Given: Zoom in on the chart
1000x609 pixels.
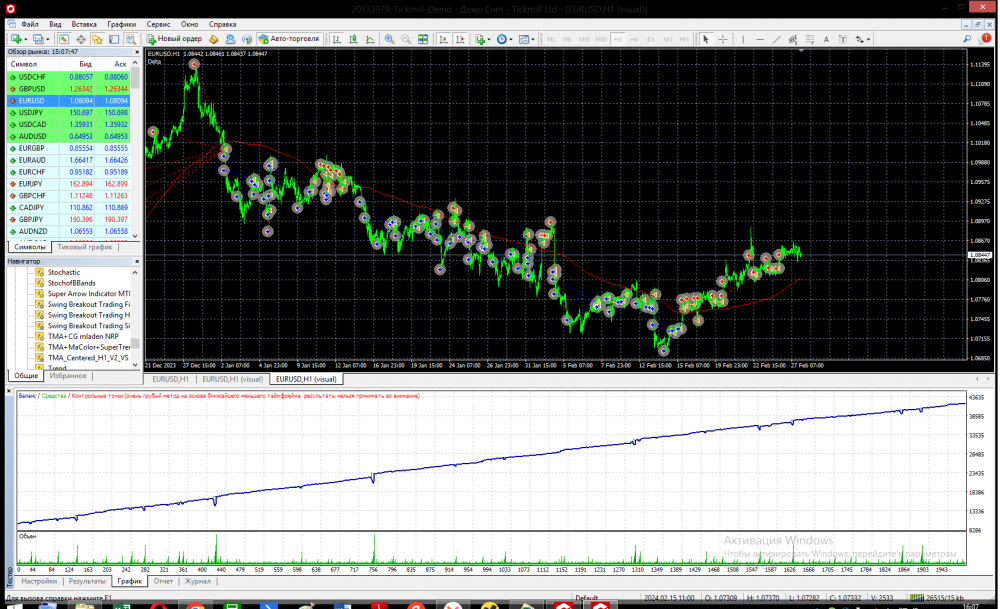Looking at the screenshot, I should point(389,39).
